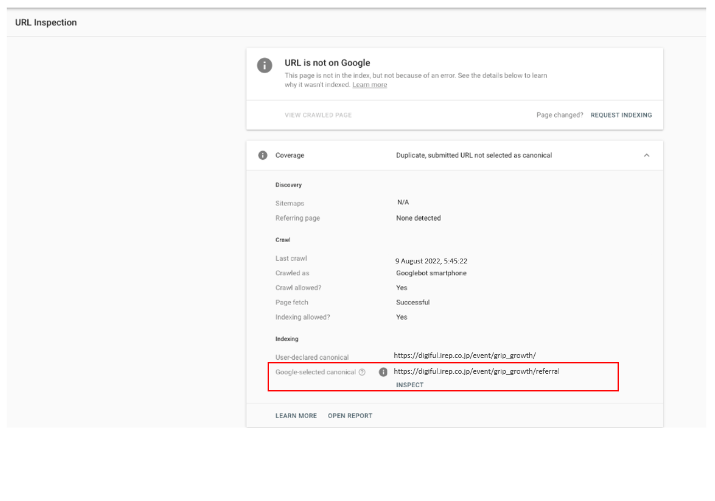
Task: Click the info icon beside URL is not on Google
Action: (264, 65)
